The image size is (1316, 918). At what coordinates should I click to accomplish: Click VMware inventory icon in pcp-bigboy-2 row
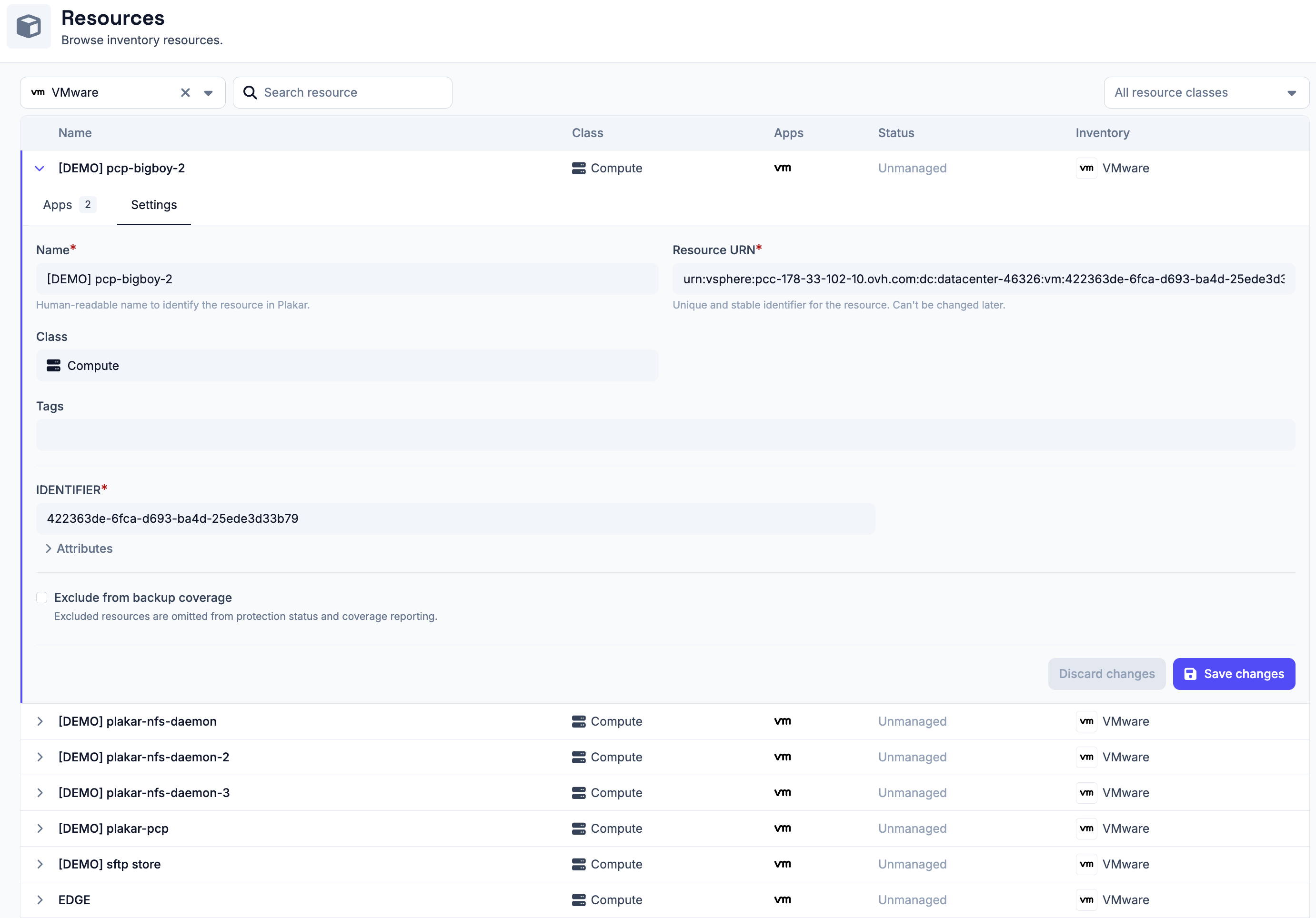pos(1086,169)
